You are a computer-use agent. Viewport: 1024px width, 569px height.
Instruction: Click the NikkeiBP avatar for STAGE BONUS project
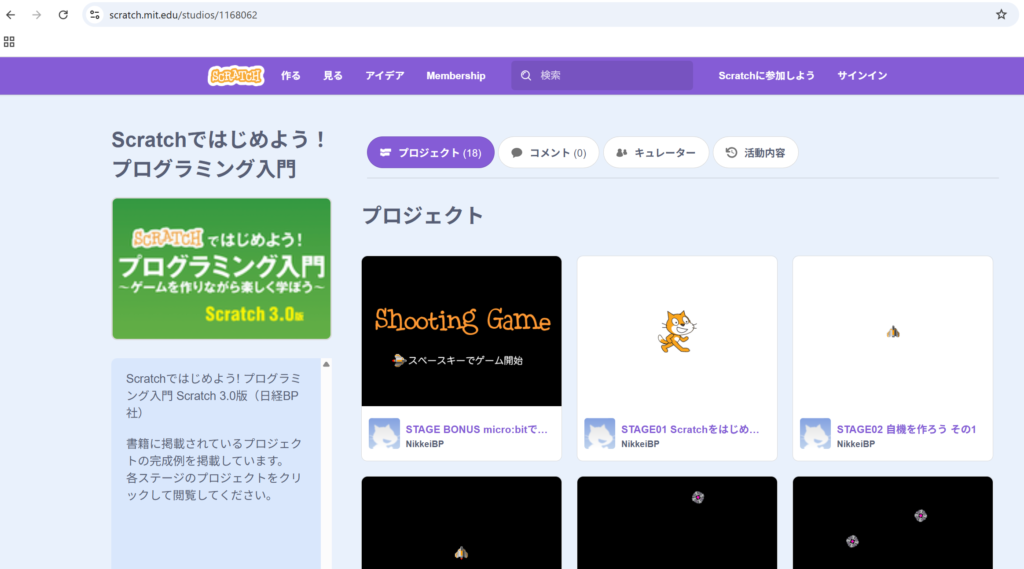[x=384, y=434]
